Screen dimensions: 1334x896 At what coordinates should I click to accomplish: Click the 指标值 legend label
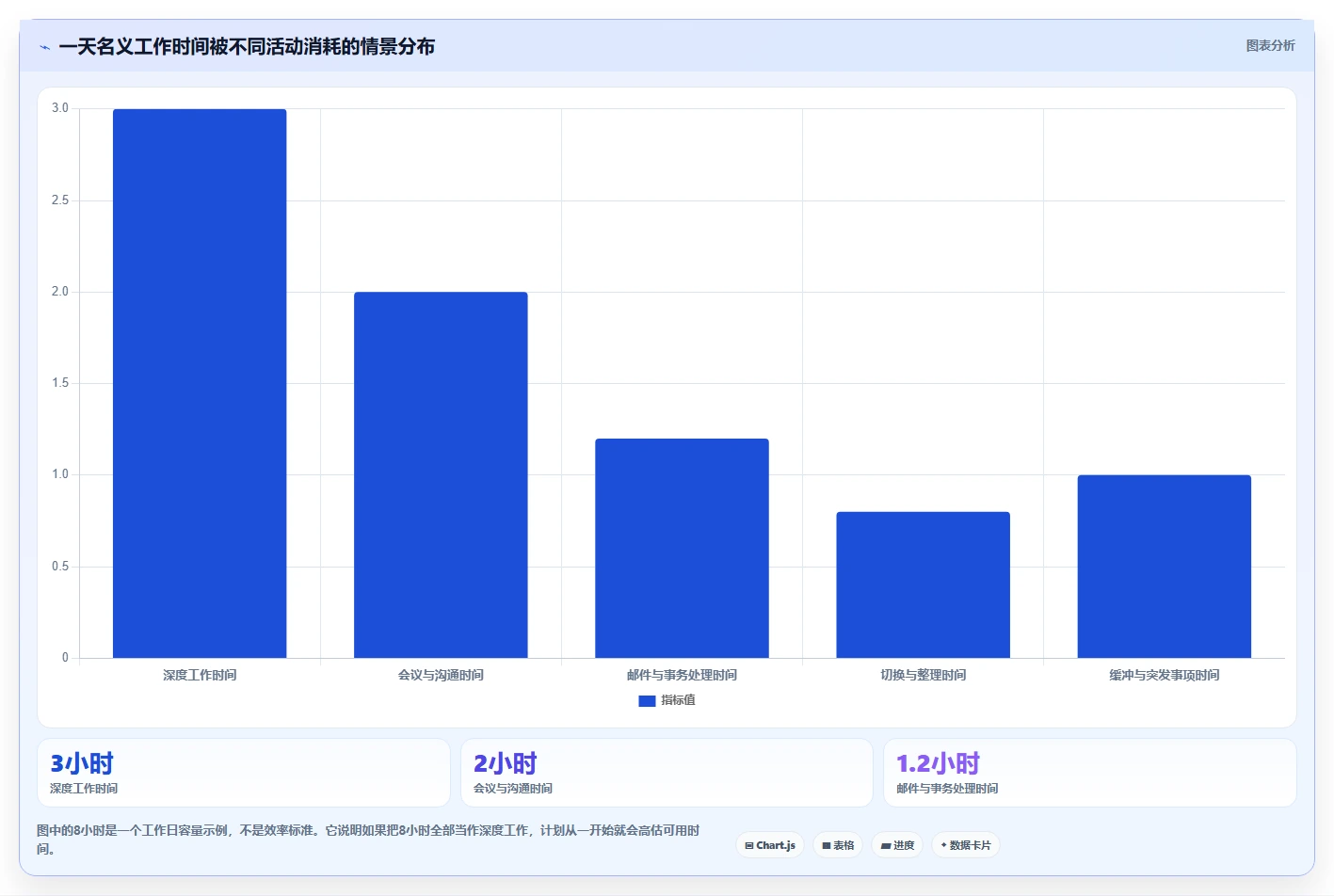coord(678,700)
